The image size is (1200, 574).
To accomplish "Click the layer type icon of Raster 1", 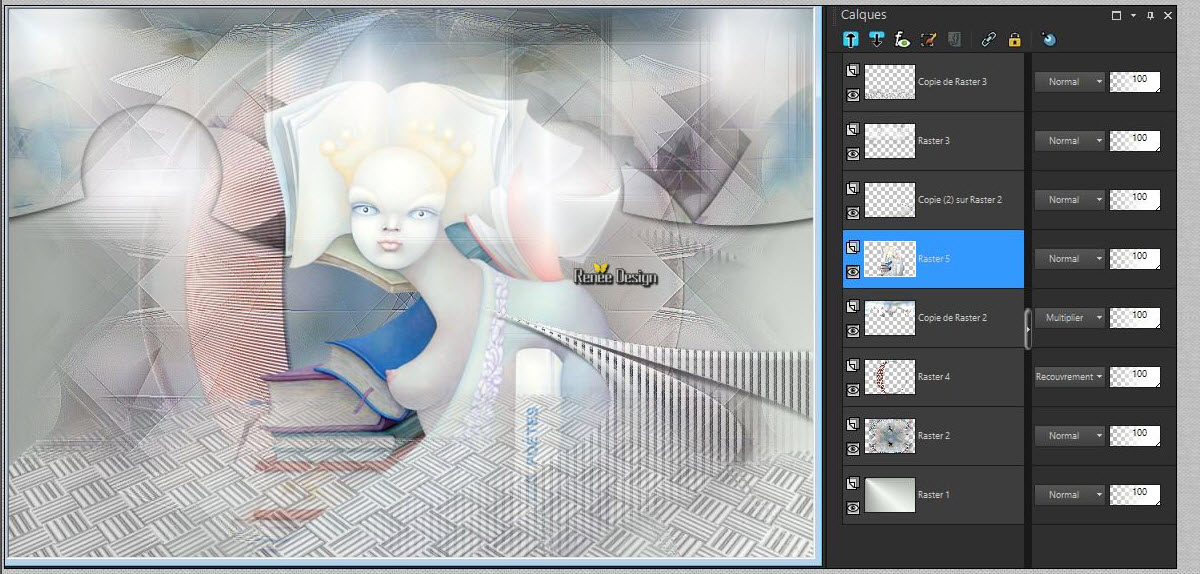I will click(x=853, y=485).
